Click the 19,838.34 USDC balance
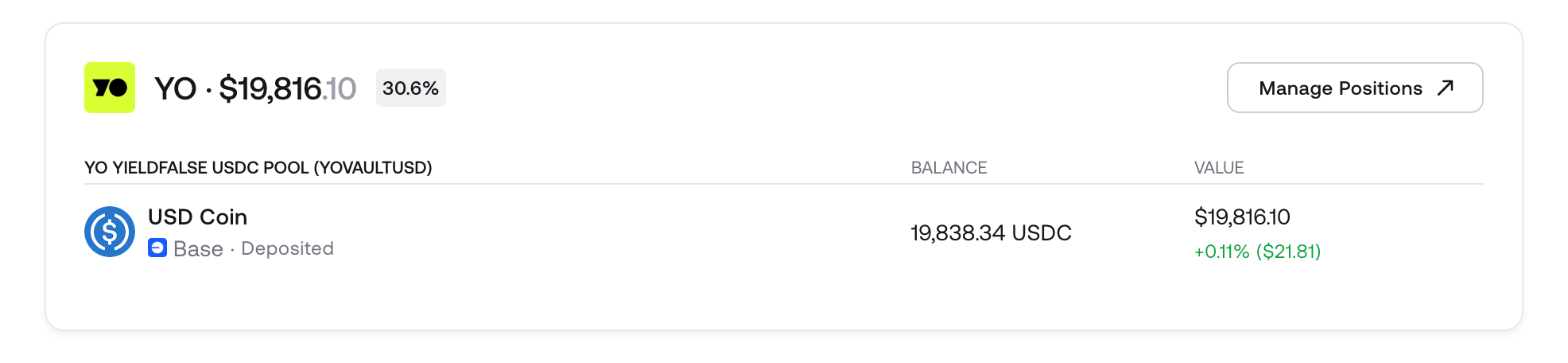This screenshot has width=1568, height=363. click(991, 233)
